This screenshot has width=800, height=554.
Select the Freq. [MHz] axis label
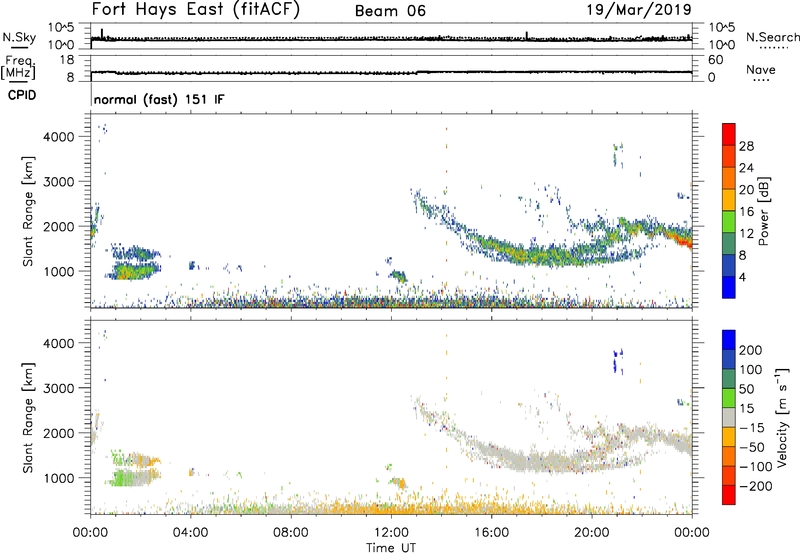[x=18, y=67]
